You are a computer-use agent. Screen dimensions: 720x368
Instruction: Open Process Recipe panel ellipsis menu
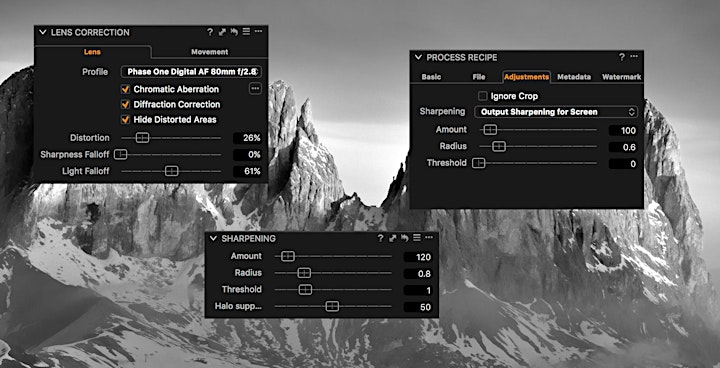634,57
